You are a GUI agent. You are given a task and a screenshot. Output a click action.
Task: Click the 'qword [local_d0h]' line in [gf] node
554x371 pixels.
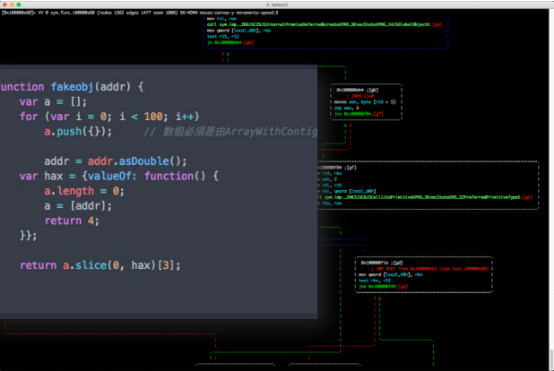point(347,191)
